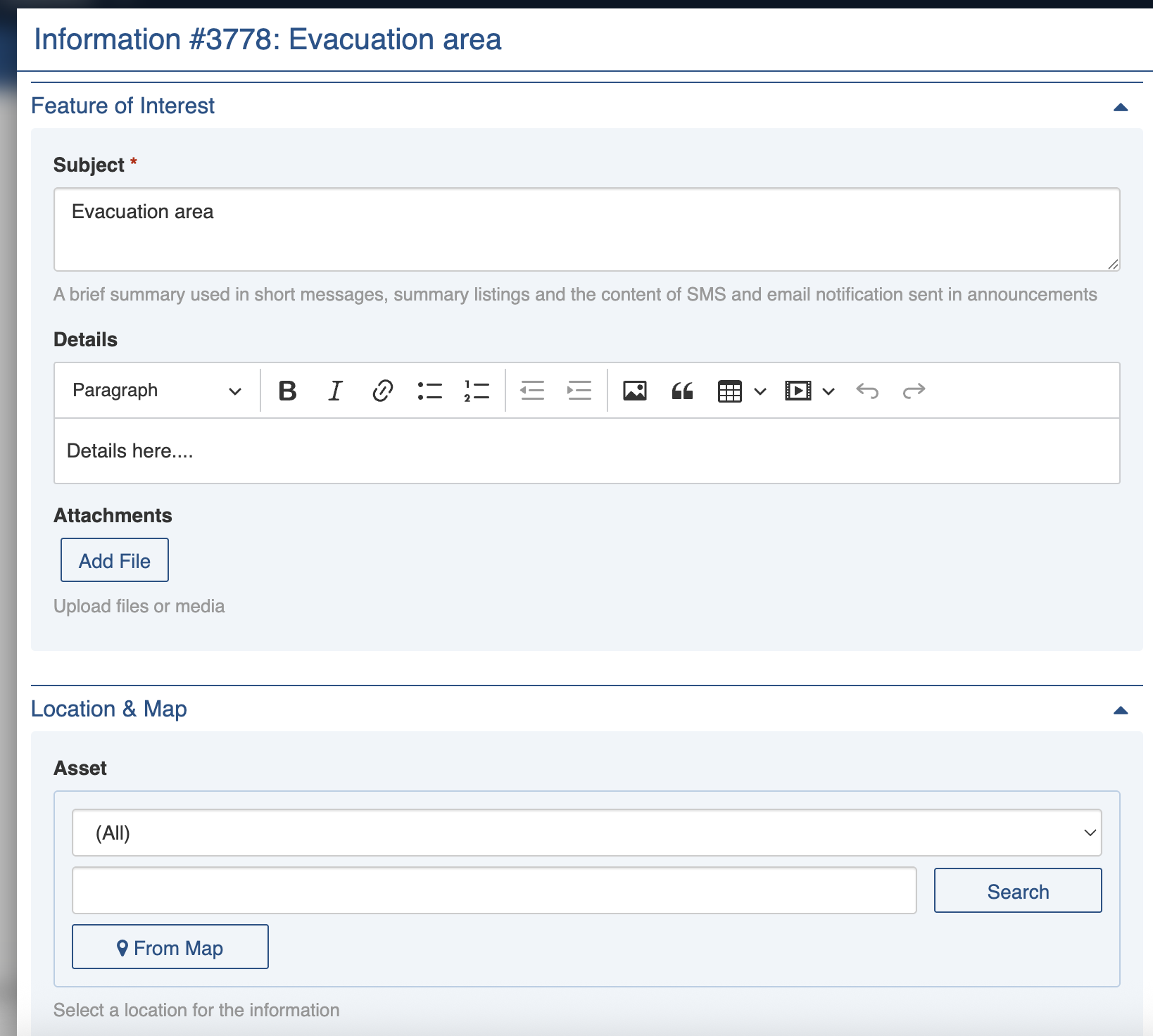The height and width of the screenshot is (1036, 1153).
Task: Create a numbered list
Action: point(477,391)
